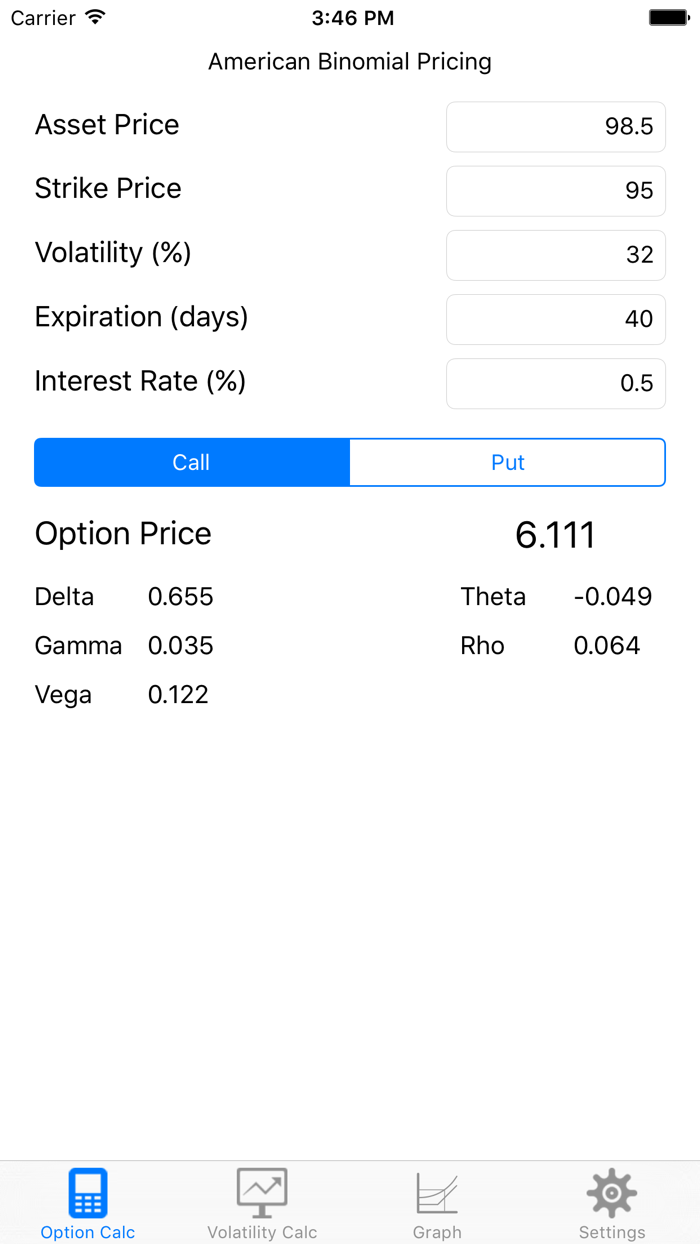Open Settings via the gear icon
The width and height of the screenshot is (700, 1244).
[x=611, y=1192]
